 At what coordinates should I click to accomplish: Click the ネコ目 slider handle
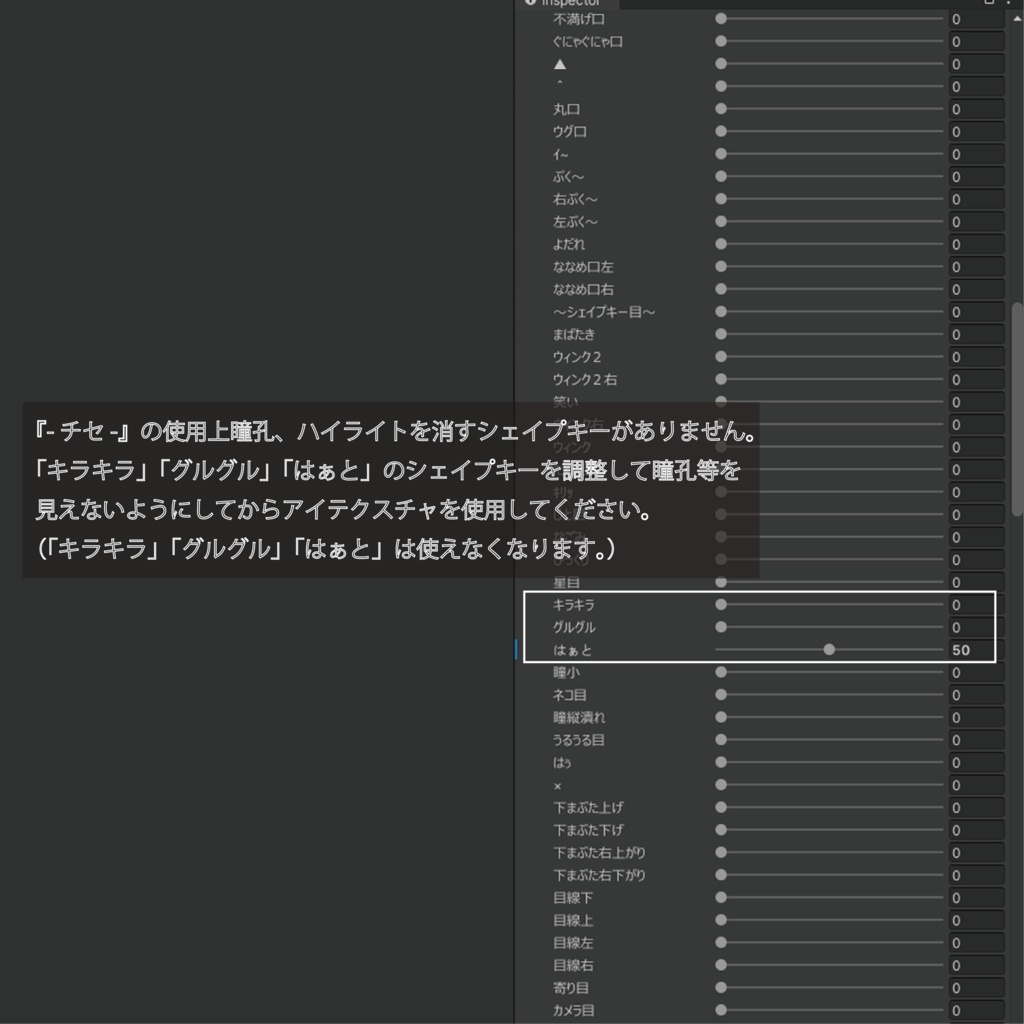[720, 695]
